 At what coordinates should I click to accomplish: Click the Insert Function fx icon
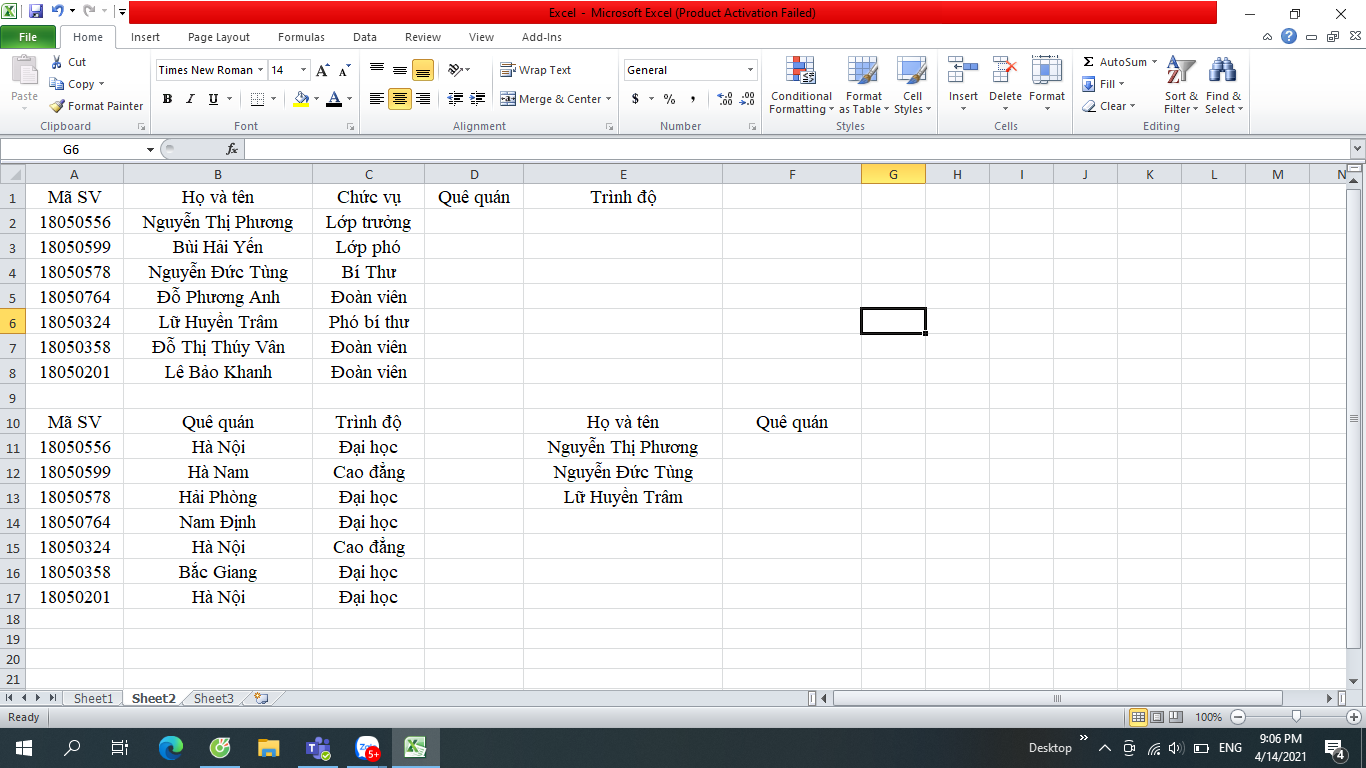tap(232, 149)
